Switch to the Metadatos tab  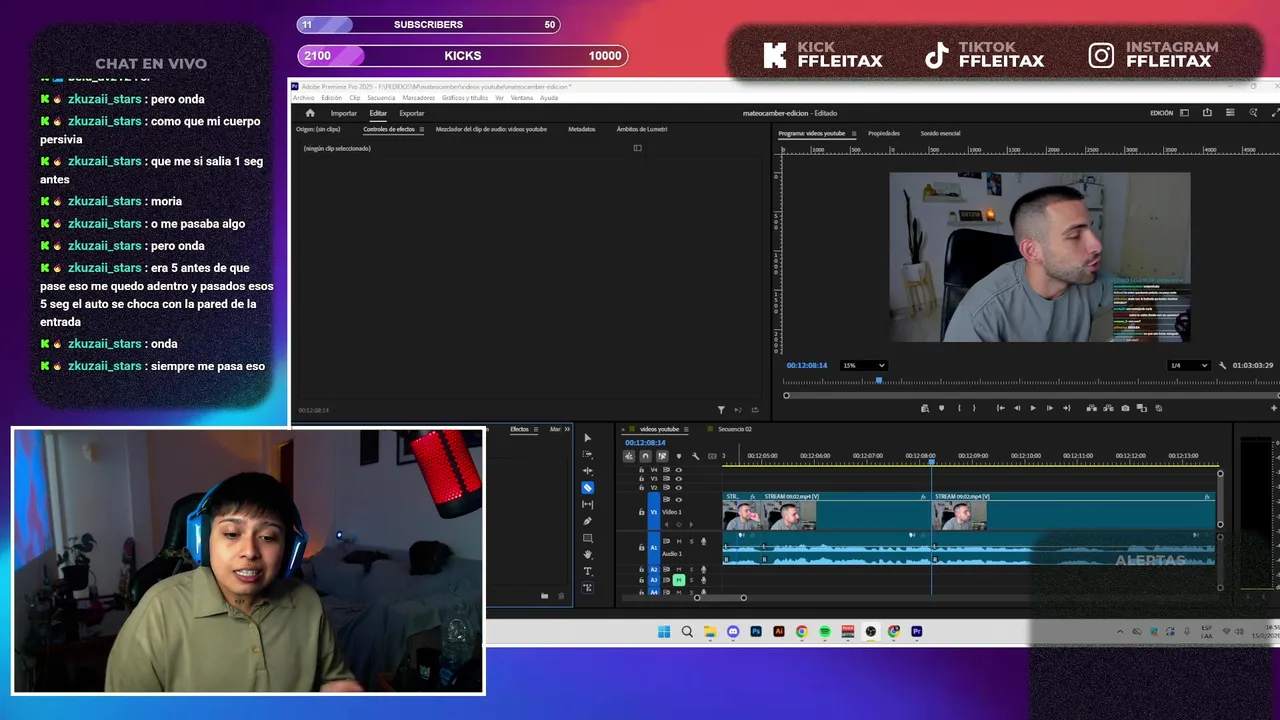click(x=582, y=129)
